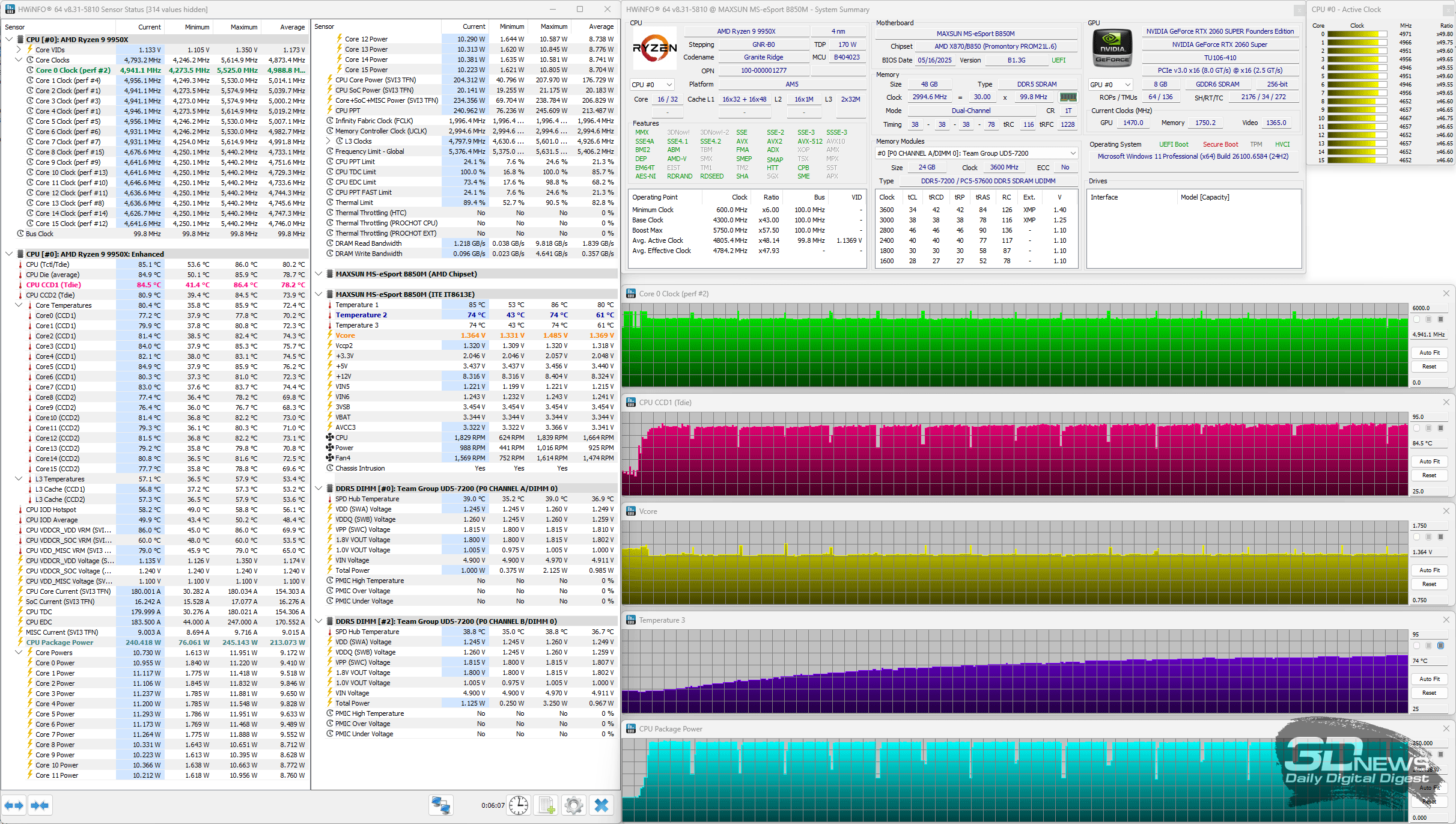The width and height of the screenshot is (1456, 824).
Task: Open the memory module selector dropdown
Action: coord(976,153)
